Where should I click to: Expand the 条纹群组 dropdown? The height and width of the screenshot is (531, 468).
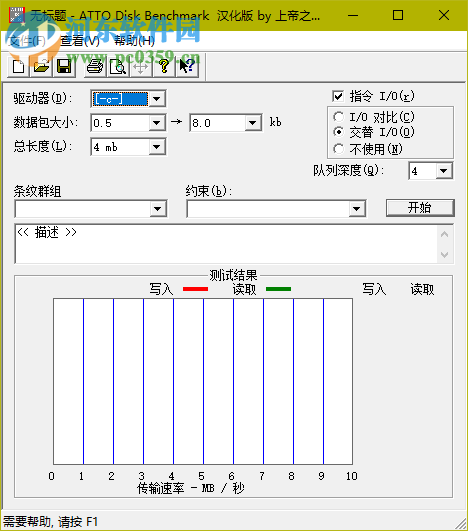[158, 209]
